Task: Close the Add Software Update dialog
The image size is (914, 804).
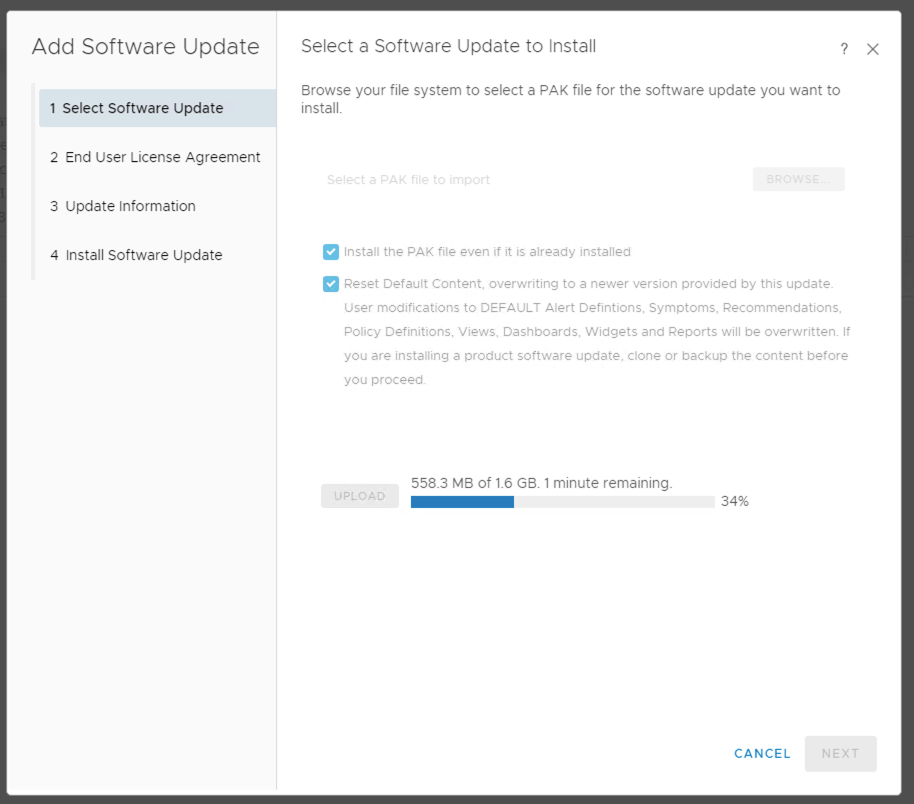Action: pos(872,49)
